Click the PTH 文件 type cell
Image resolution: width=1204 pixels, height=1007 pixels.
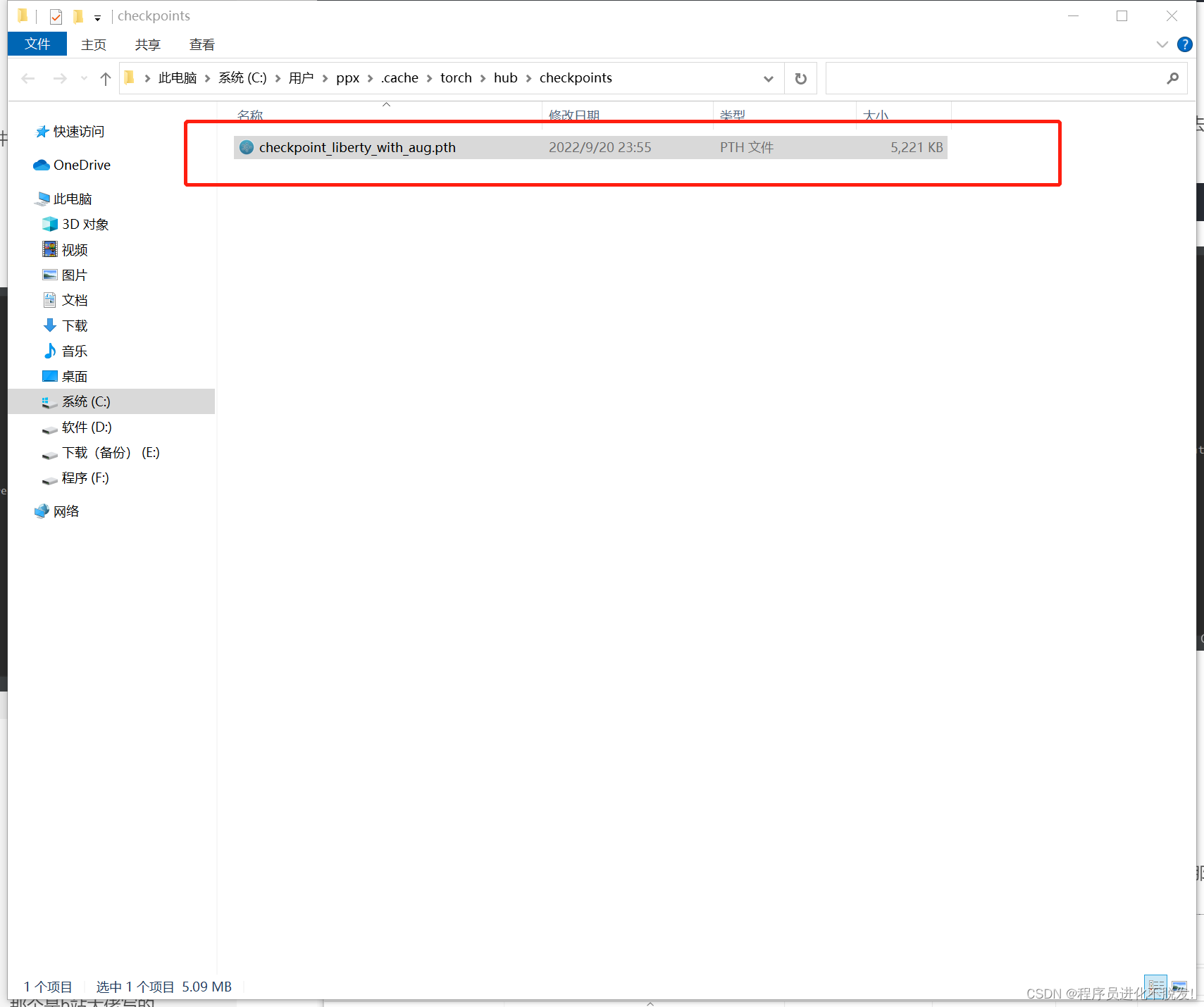[x=747, y=147]
